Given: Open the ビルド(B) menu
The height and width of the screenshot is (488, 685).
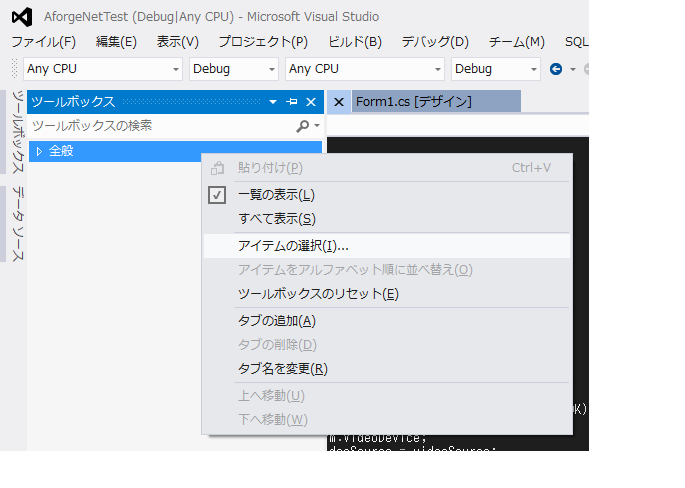Looking at the screenshot, I should [355, 42].
